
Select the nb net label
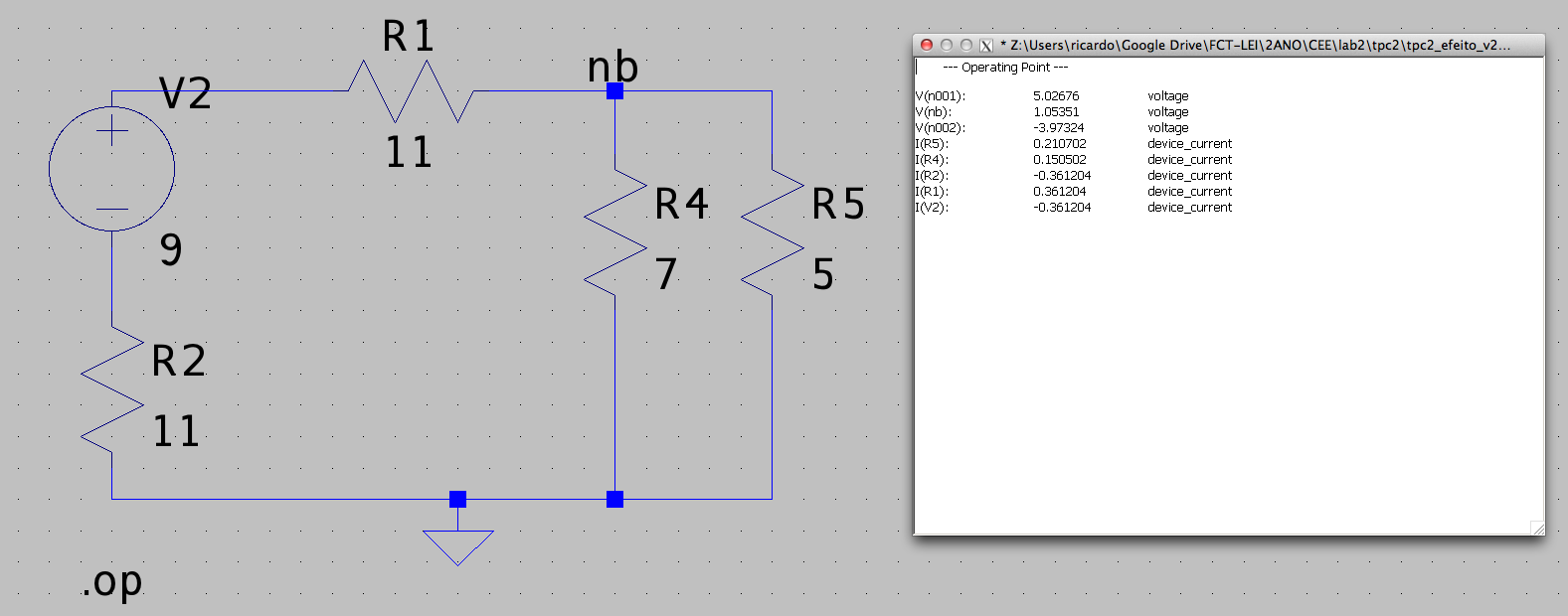[612, 67]
